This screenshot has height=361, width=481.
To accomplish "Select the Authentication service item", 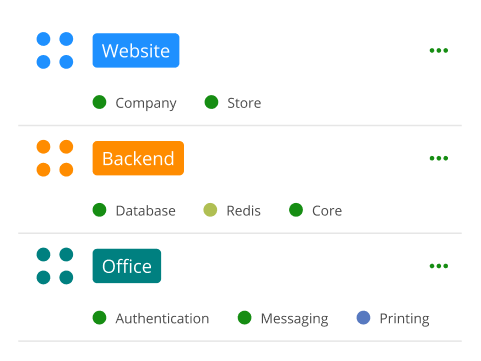I will click(x=151, y=318).
